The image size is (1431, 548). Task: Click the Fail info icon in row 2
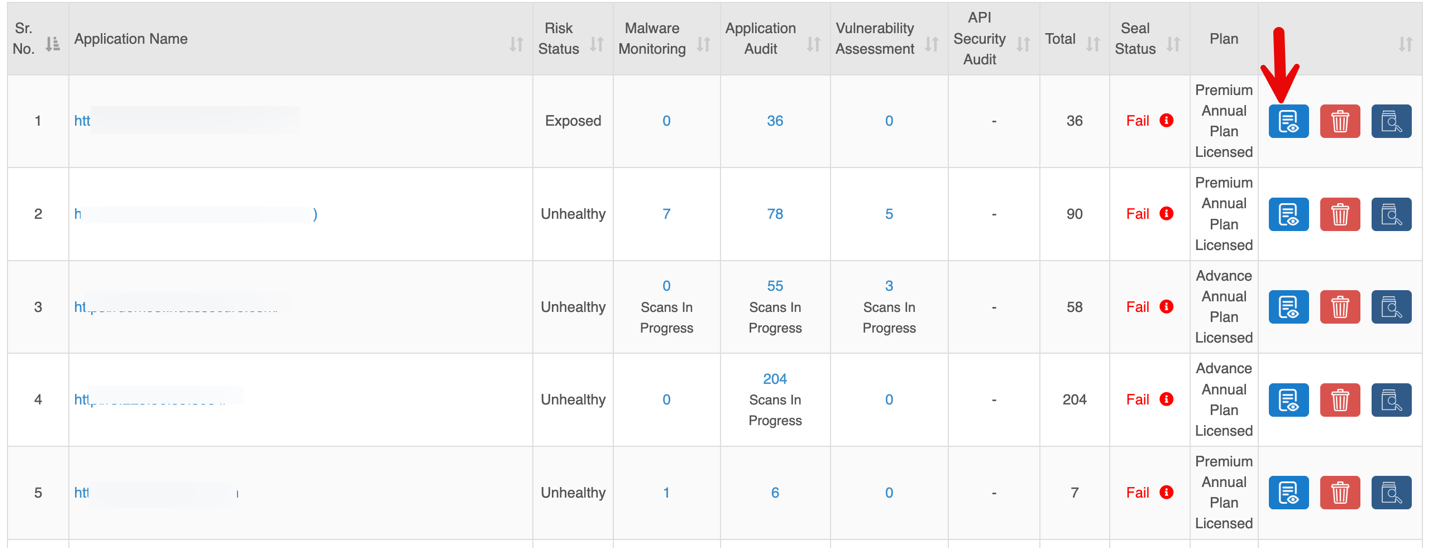[1166, 214]
